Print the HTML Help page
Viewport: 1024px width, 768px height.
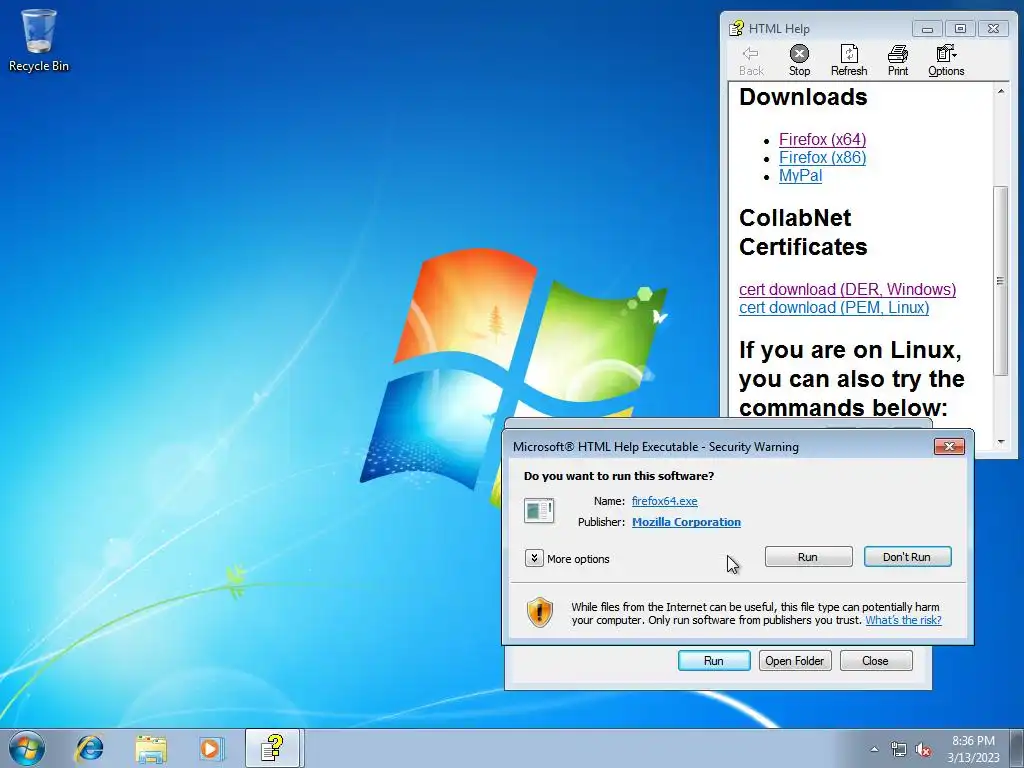(x=897, y=61)
